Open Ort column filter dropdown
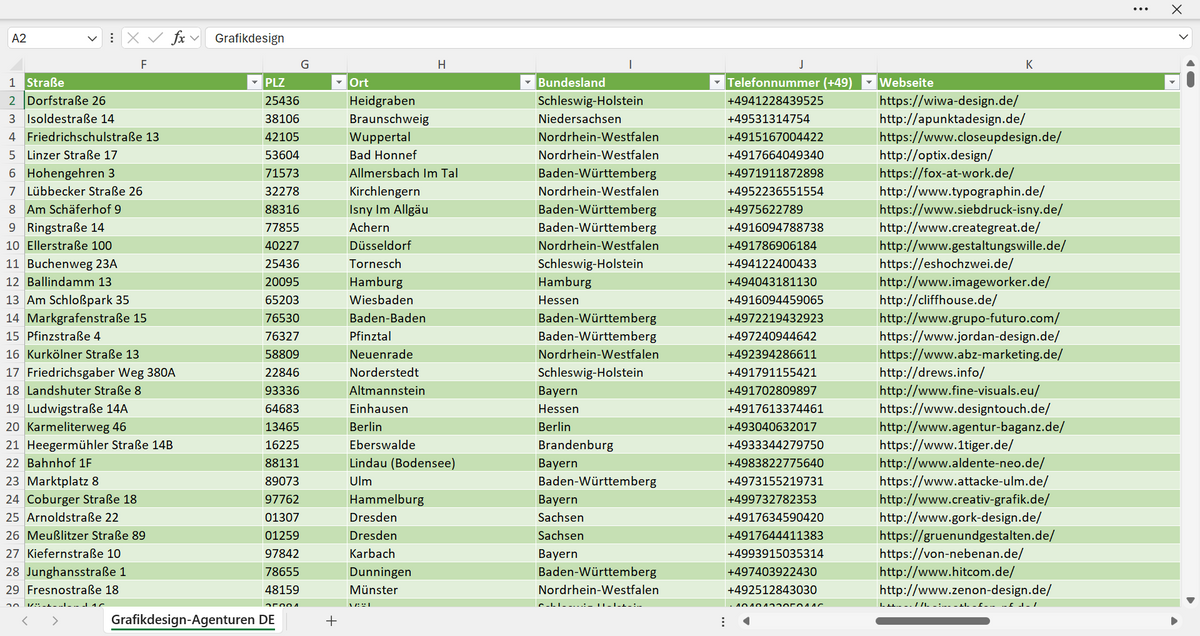The width and height of the screenshot is (1200, 636). (527, 82)
